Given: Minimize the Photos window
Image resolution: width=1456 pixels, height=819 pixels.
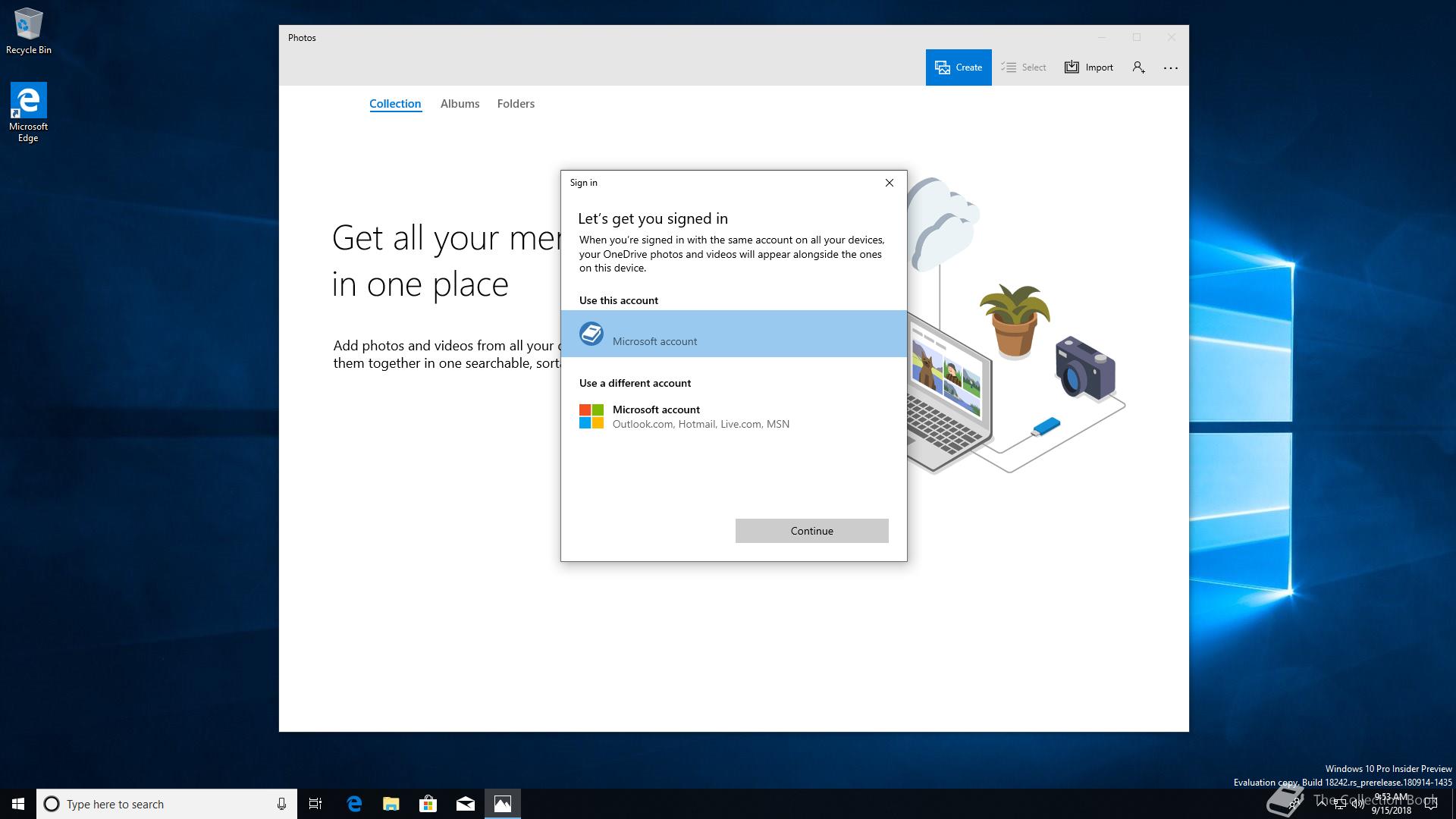Looking at the screenshot, I should pyautogui.click(x=1102, y=37).
